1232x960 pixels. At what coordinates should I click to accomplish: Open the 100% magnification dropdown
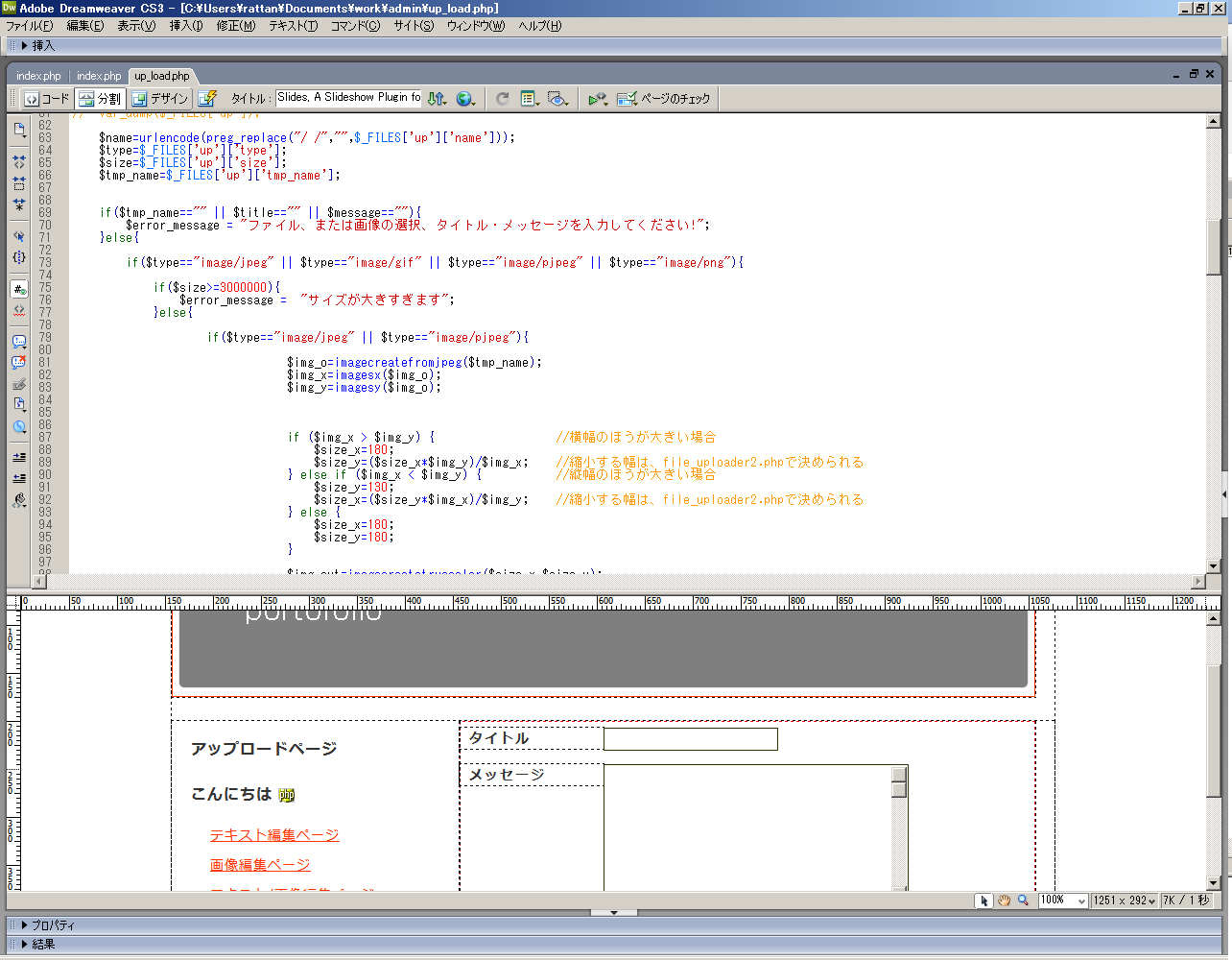tap(1063, 900)
